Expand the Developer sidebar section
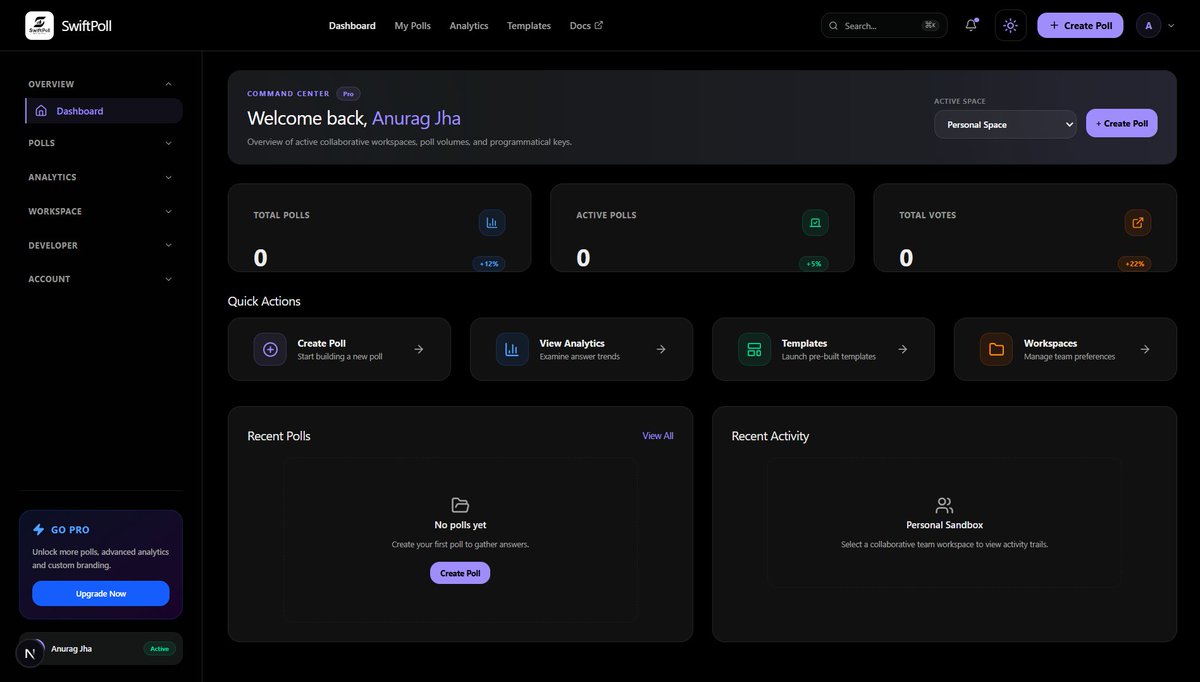 pyautogui.click(x=100, y=245)
